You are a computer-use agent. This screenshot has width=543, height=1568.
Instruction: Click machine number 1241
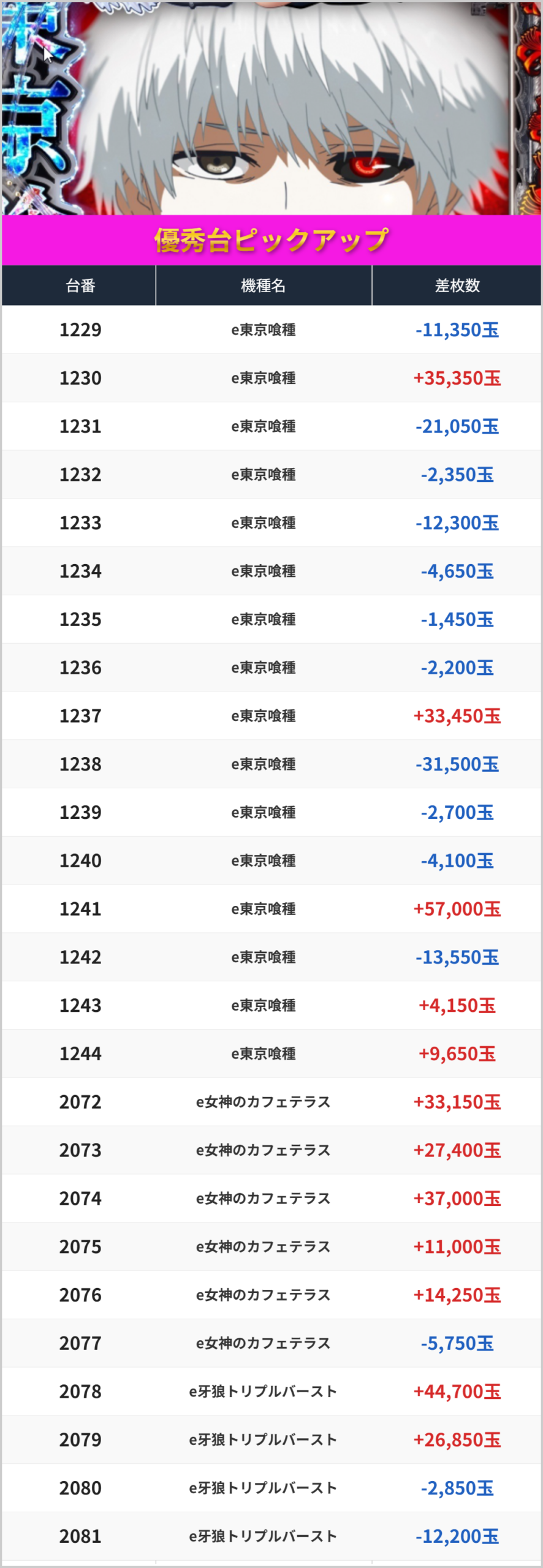click(80, 909)
